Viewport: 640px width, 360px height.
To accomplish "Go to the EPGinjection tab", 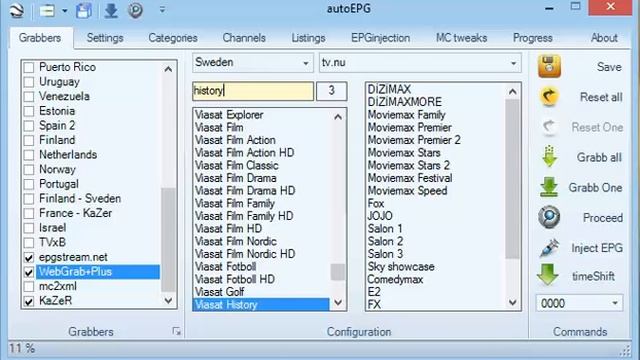I will [380, 38].
